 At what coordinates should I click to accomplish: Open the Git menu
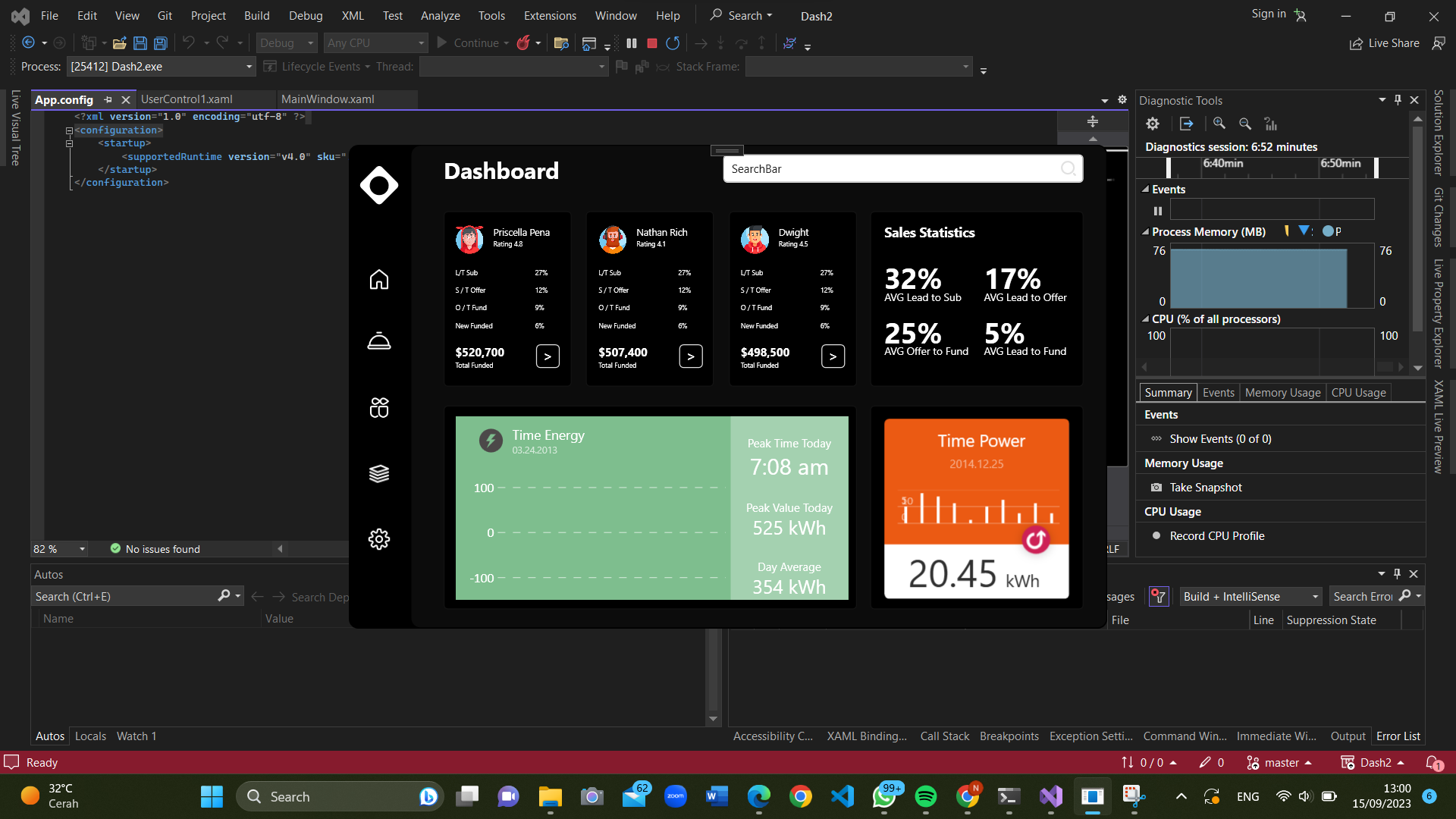click(165, 15)
